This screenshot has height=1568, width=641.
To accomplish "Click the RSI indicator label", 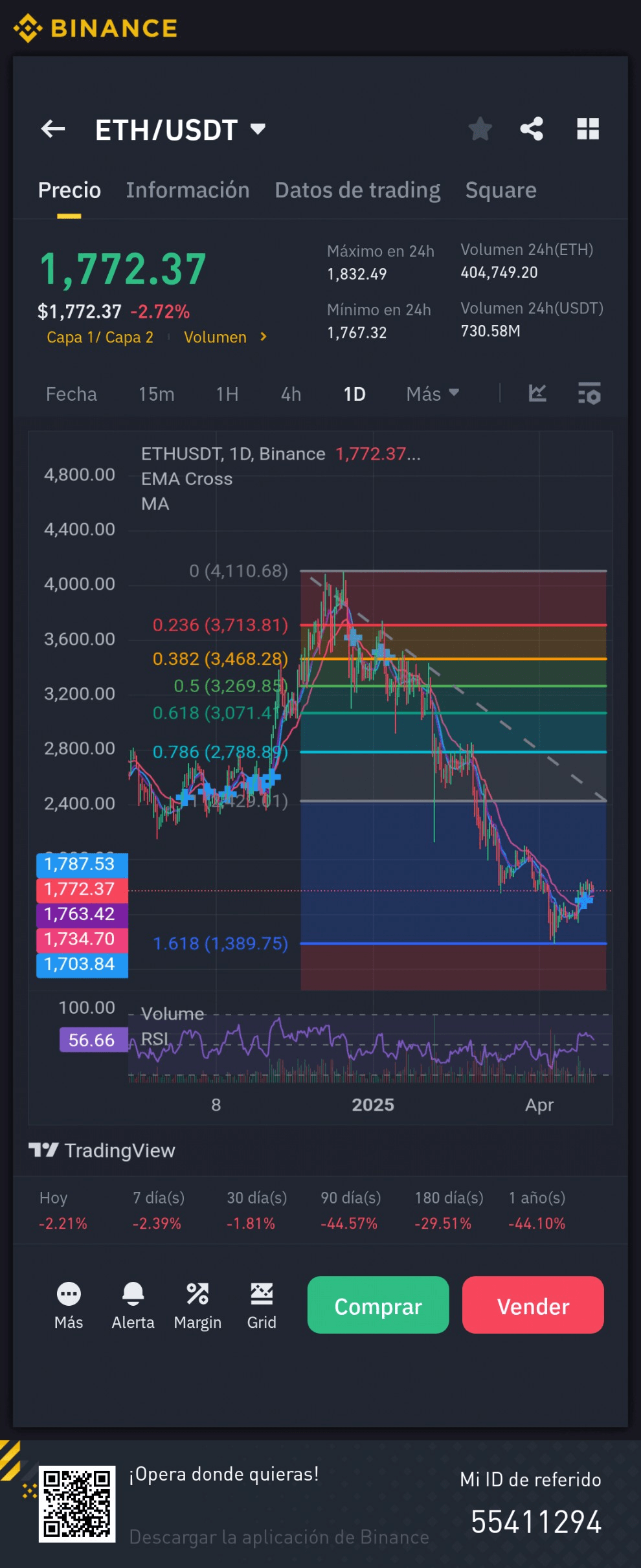I will 154,1039.
